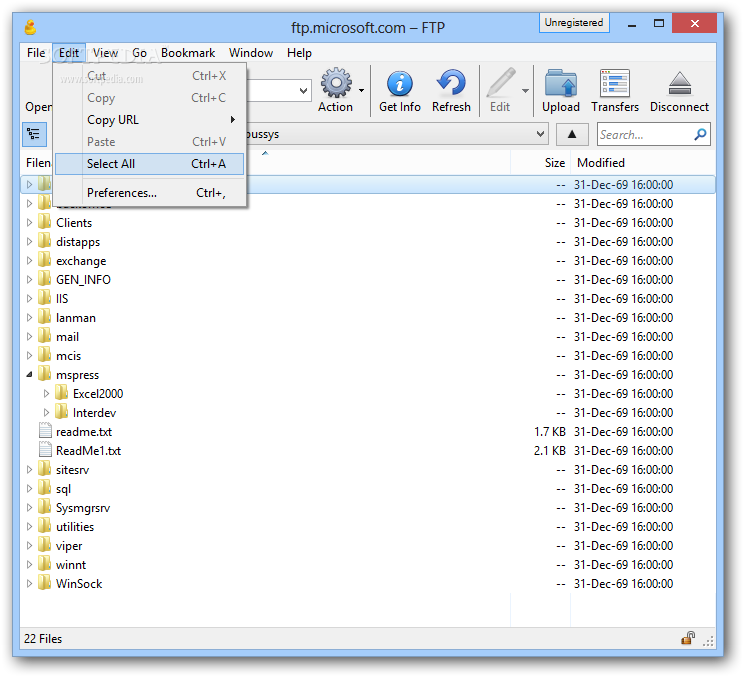
Task: Open the Copy URL submenu
Action: (x=149, y=120)
